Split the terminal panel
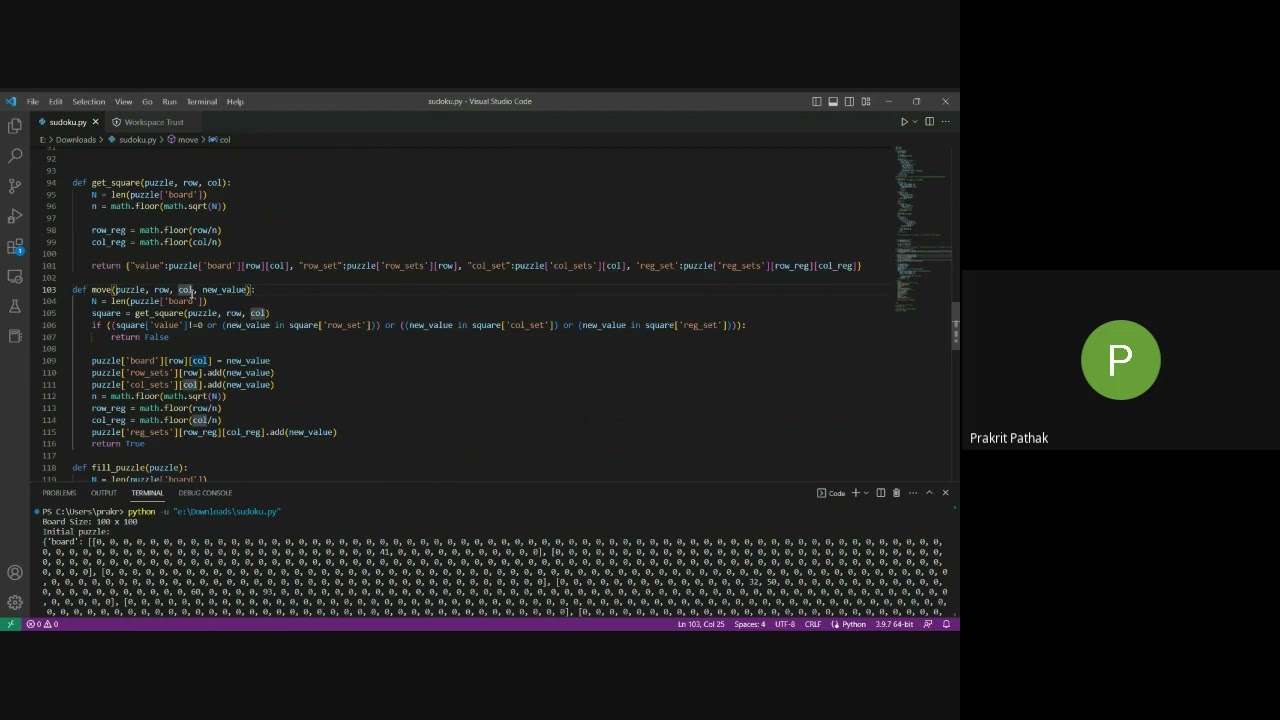 coord(881,493)
